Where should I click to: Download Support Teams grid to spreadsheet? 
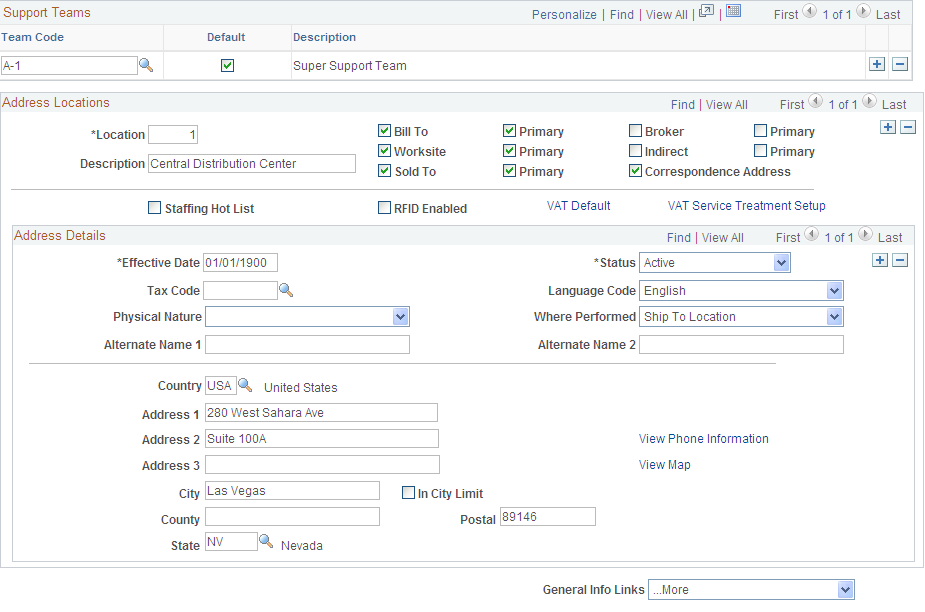click(733, 11)
